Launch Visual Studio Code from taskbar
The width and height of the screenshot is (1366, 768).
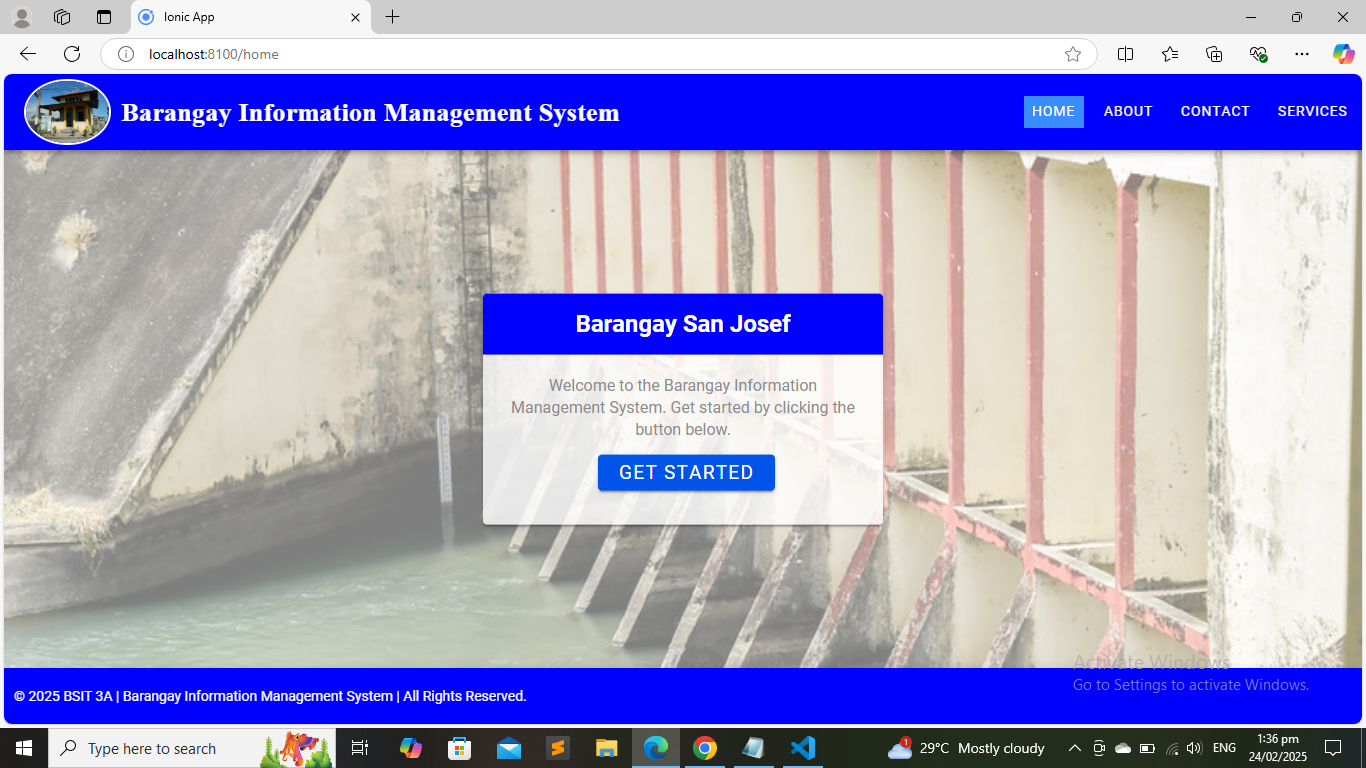(802, 748)
